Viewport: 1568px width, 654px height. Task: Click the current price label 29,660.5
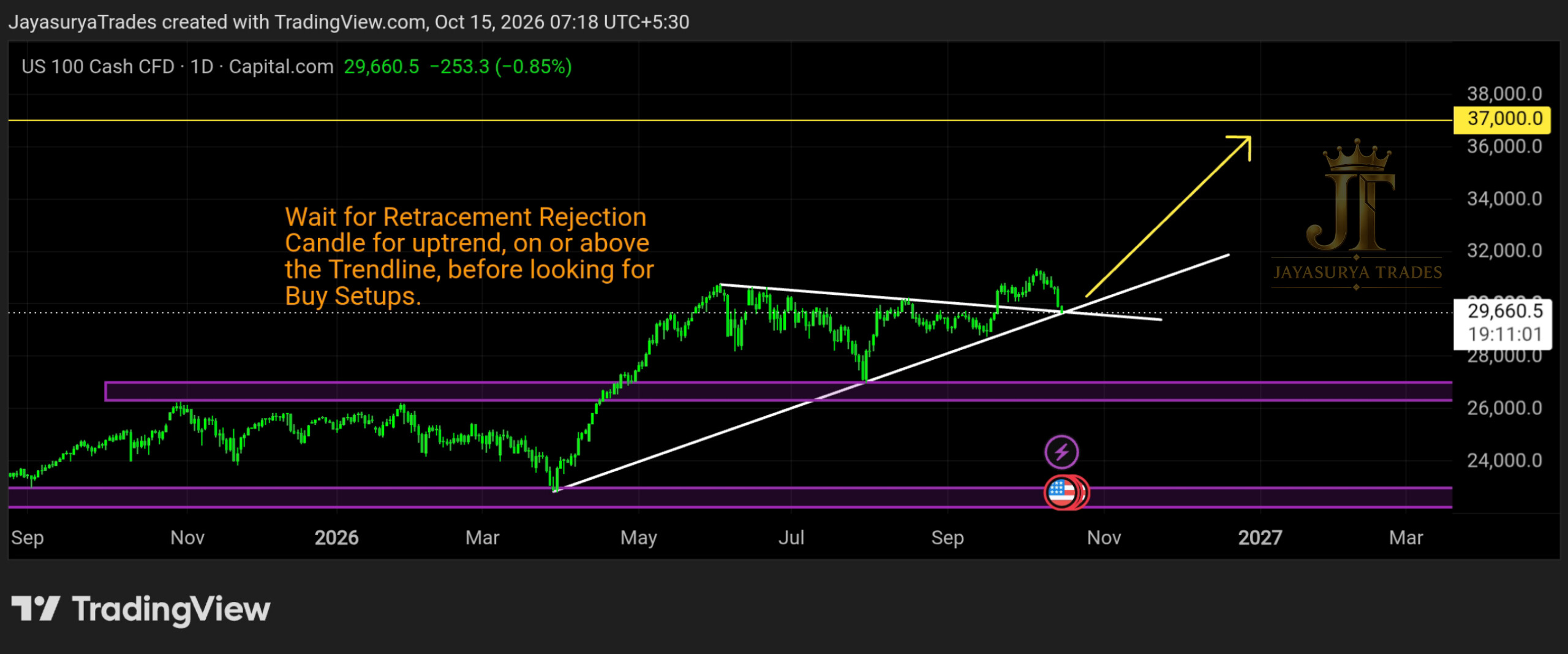[x=1504, y=311]
